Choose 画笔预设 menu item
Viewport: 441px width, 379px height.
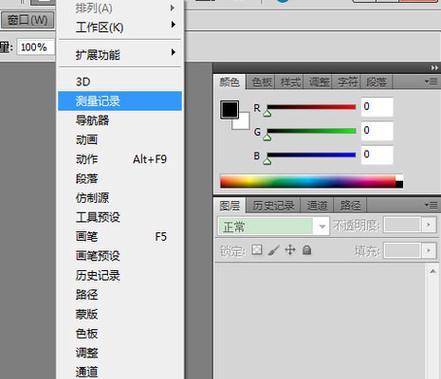coord(120,256)
